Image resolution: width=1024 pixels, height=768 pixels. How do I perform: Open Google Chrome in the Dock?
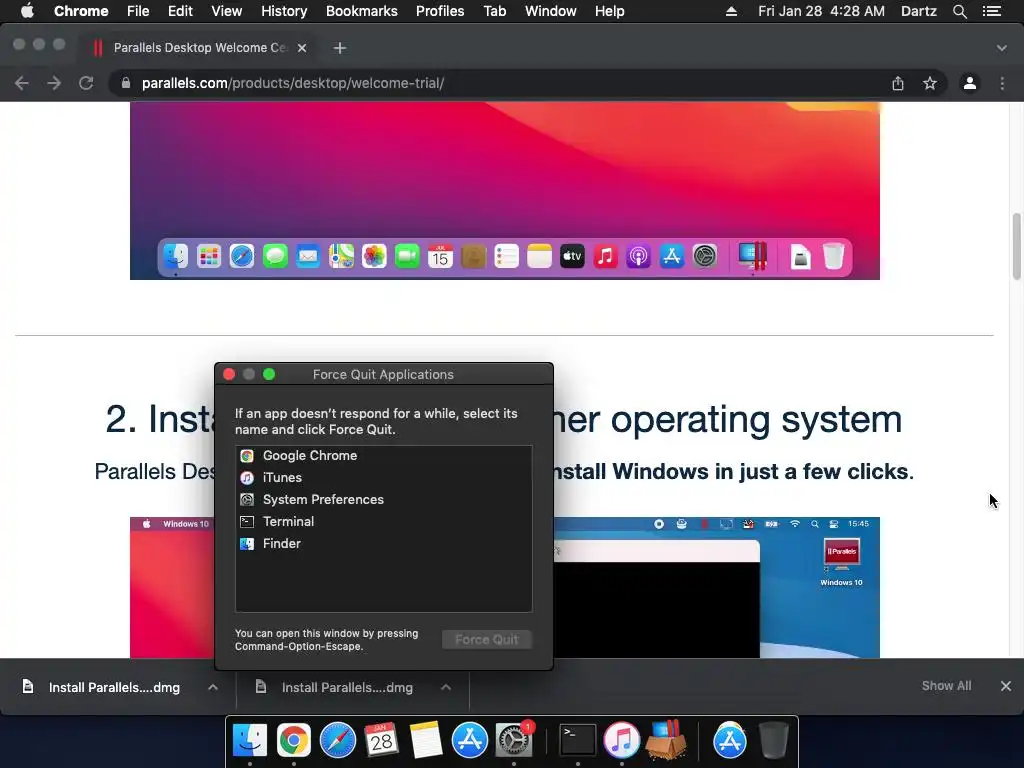click(x=293, y=741)
